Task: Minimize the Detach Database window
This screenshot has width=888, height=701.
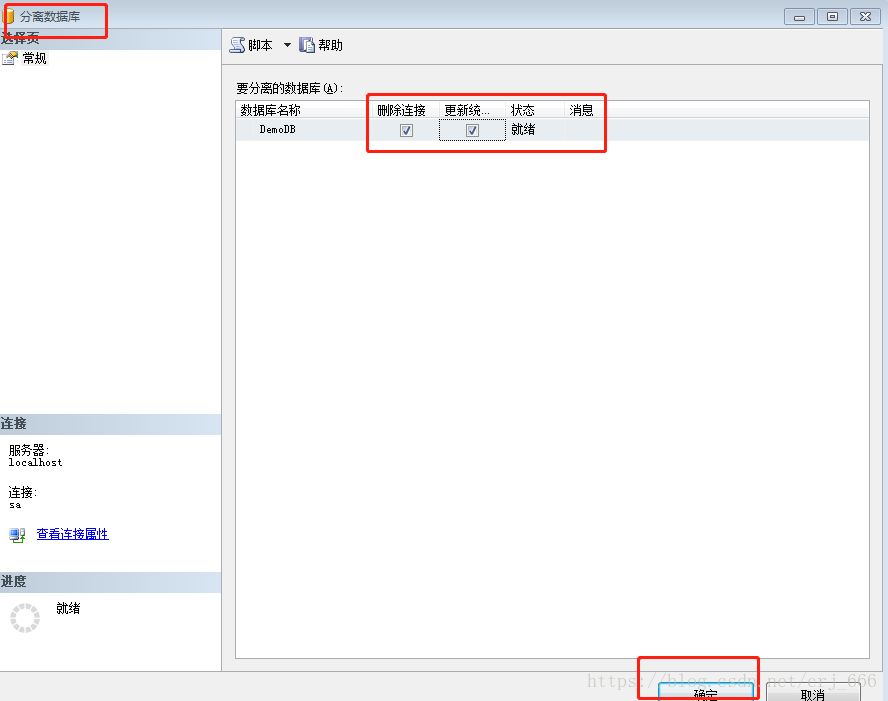Action: [799, 16]
